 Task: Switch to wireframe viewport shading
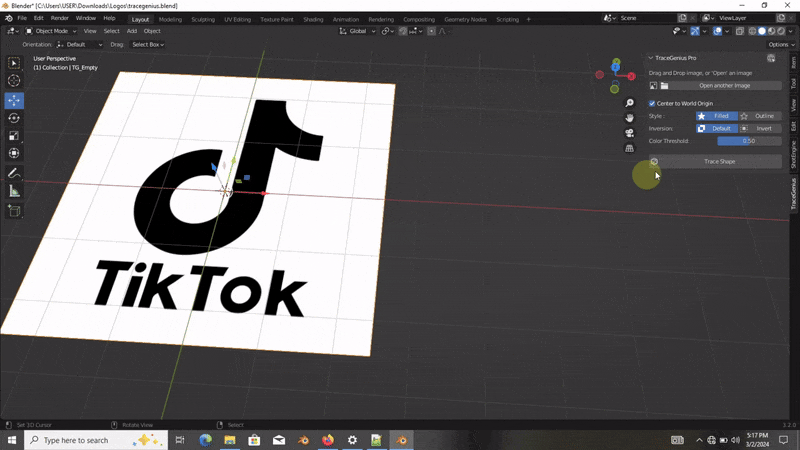[x=752, y=31]
